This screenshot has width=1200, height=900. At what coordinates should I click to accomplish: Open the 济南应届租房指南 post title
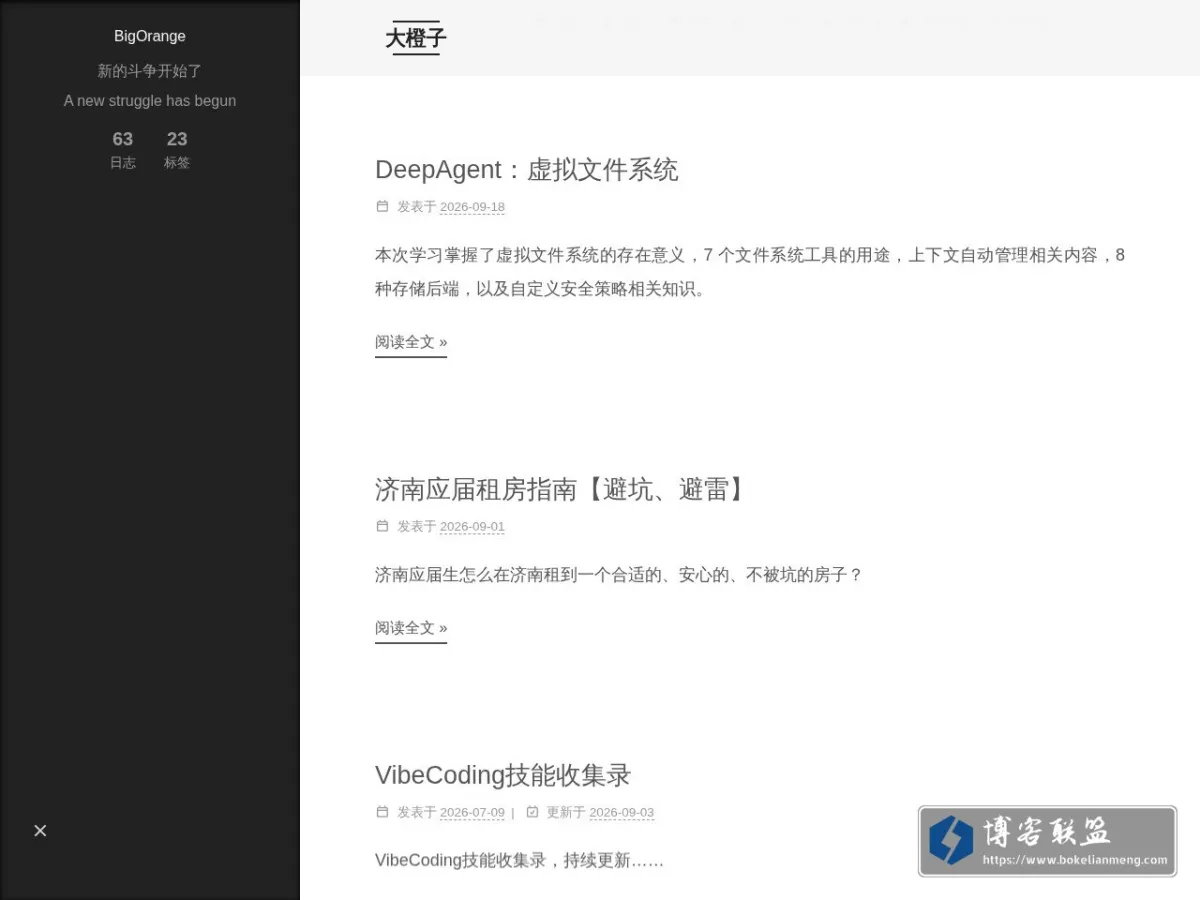[560, 489]
